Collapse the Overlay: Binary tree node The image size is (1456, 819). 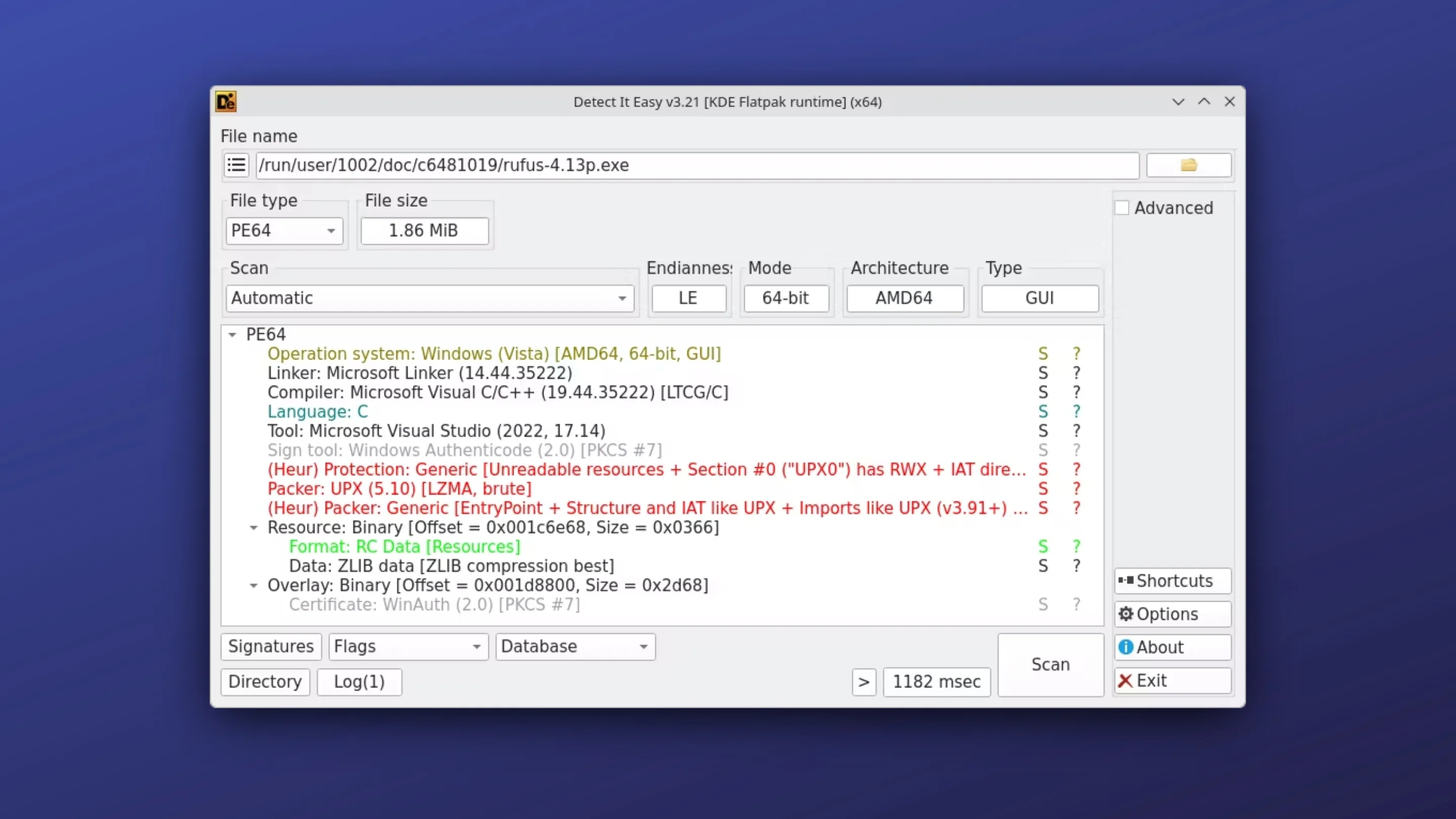pos(253,585)
